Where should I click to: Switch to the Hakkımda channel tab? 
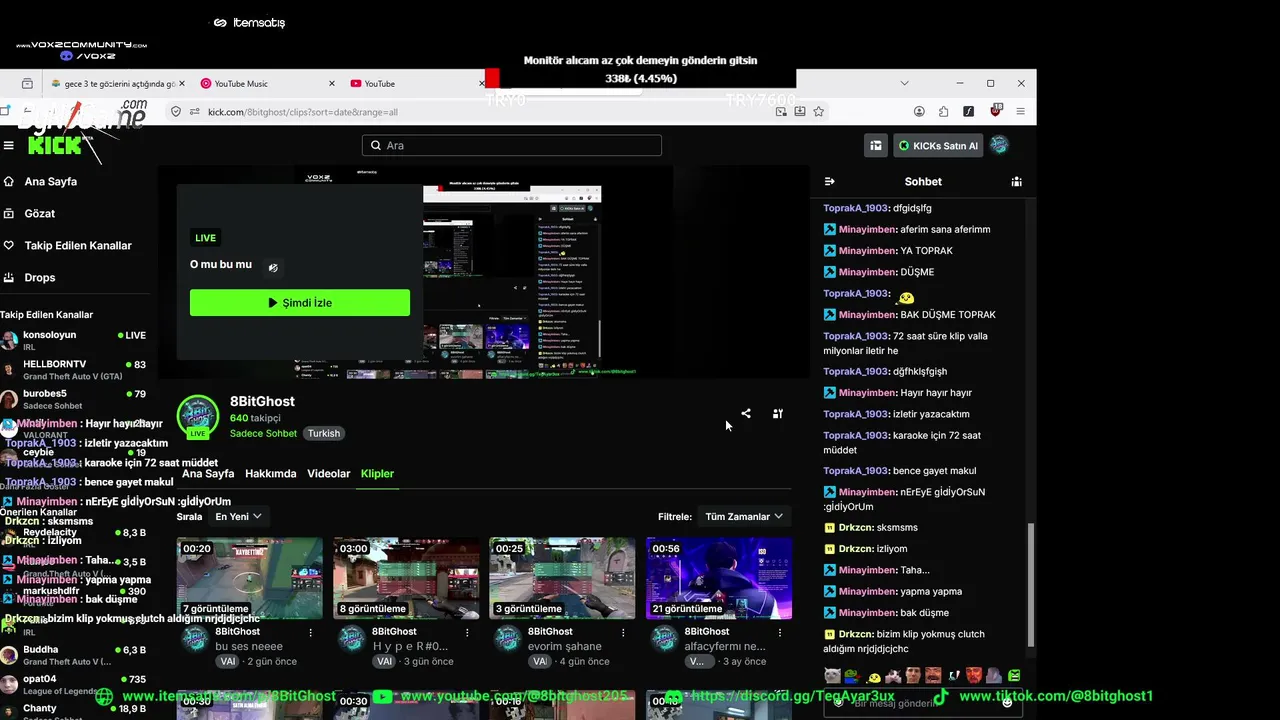[x=271, y=473]
